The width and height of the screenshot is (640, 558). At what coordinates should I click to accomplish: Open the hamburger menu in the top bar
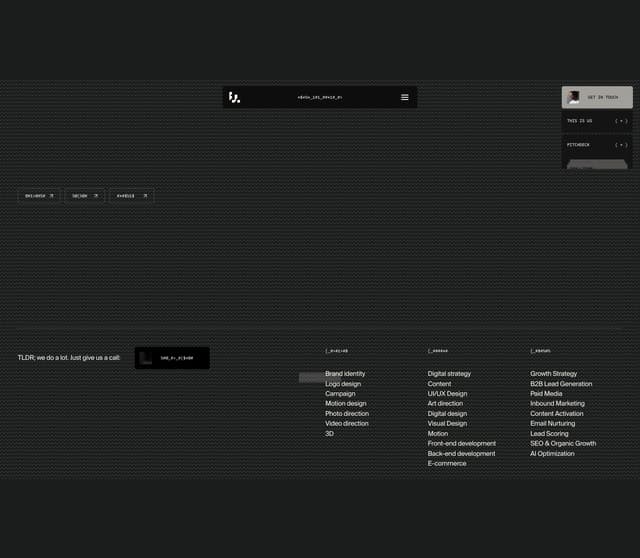point(404,97)
